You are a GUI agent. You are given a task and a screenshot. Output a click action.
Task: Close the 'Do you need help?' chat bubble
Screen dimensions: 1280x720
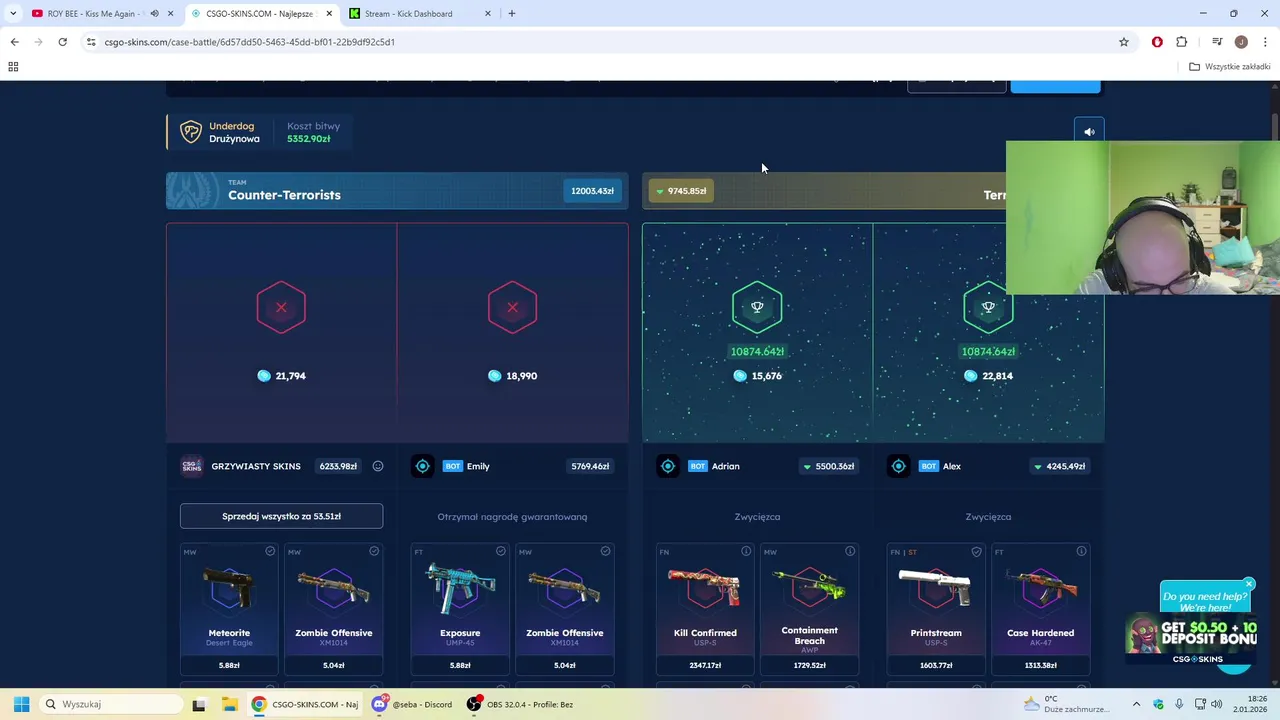(x=1249, y=584)
